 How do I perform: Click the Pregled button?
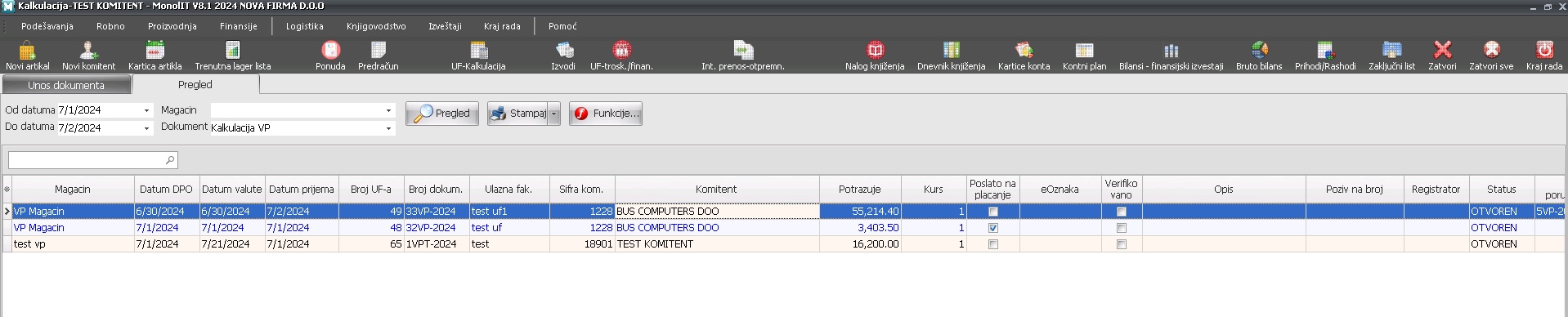[442, 114]
